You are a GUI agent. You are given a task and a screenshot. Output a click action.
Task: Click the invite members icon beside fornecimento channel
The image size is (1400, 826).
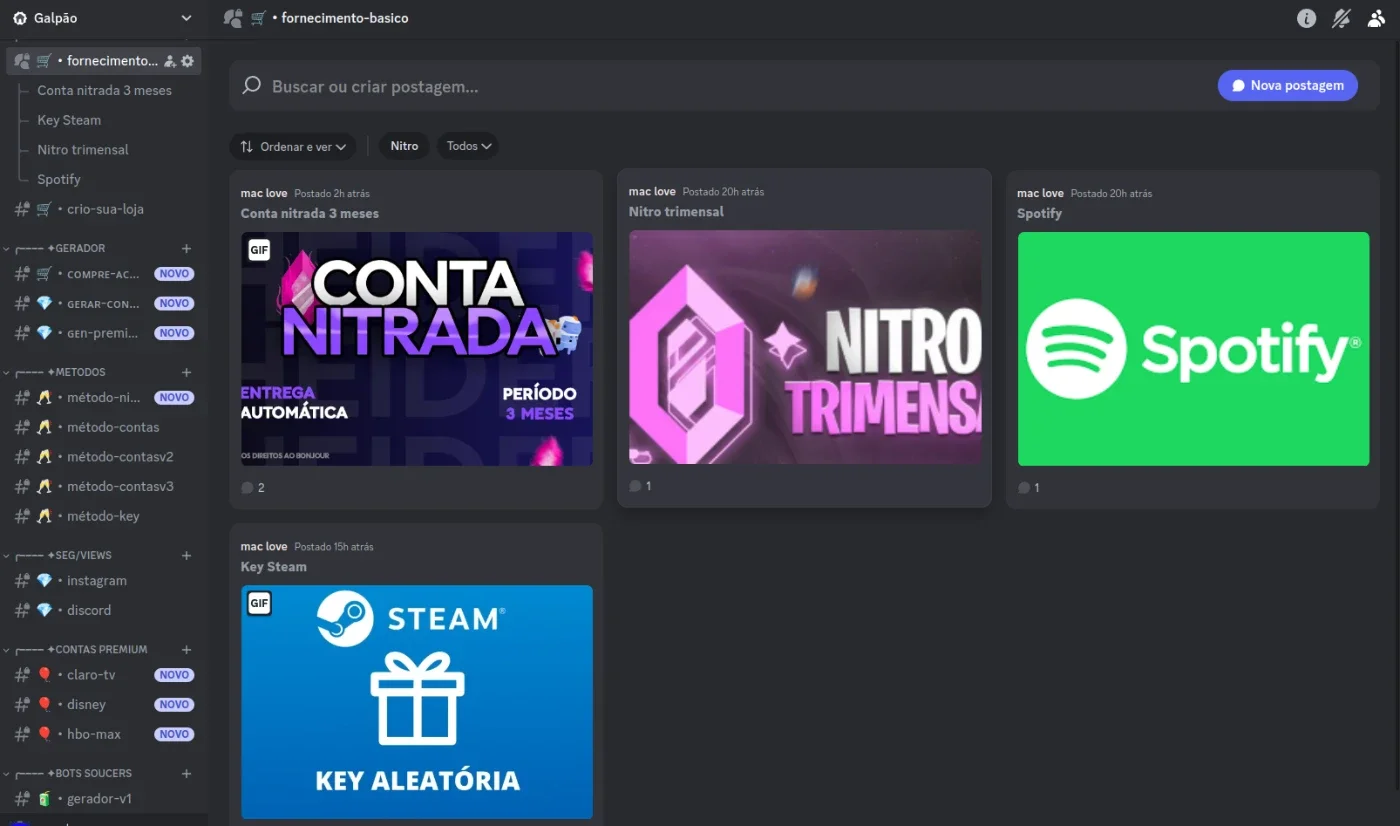click(170, 61)
